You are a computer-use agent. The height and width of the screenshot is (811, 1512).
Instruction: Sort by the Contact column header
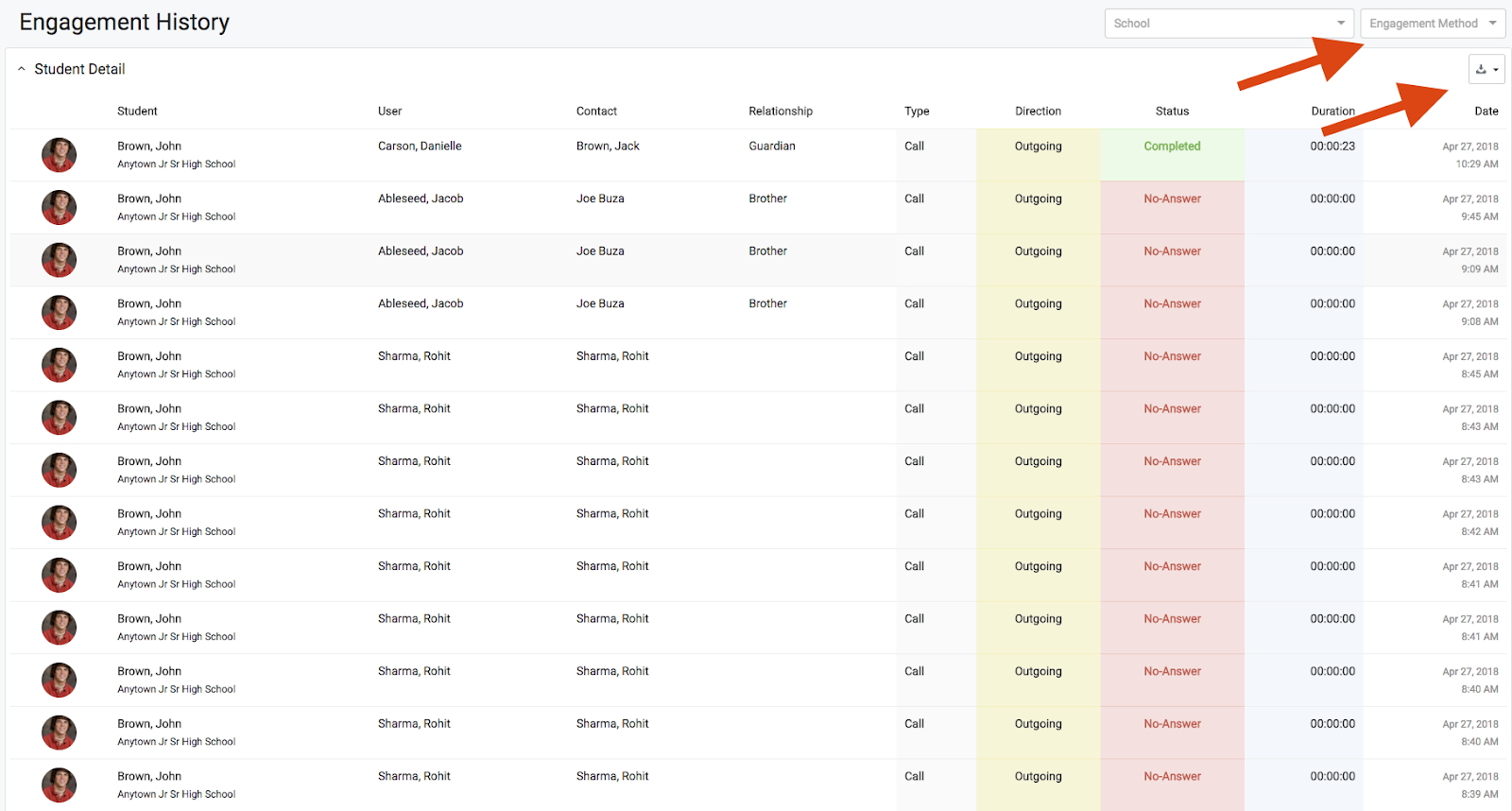[x=596, y=111]
